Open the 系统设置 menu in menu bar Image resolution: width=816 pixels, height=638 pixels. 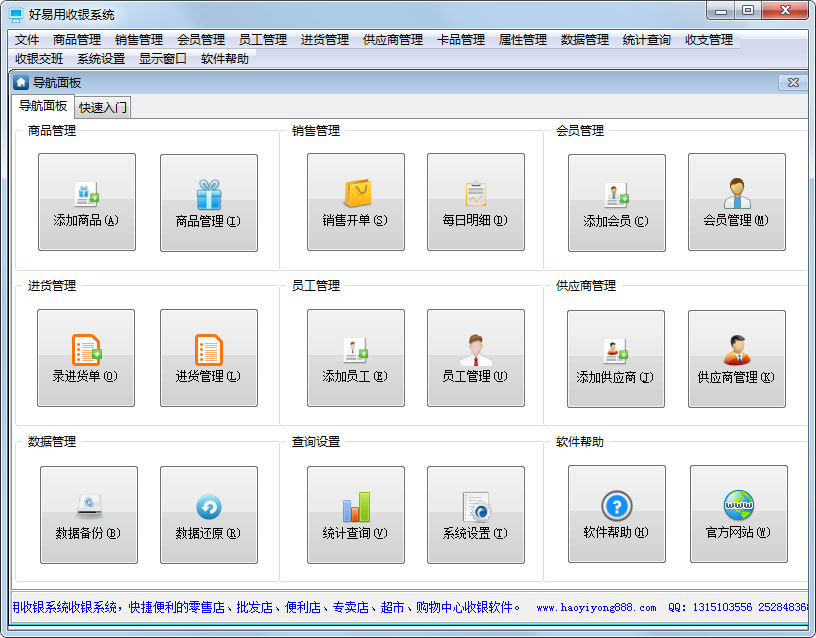click(101, 58)
